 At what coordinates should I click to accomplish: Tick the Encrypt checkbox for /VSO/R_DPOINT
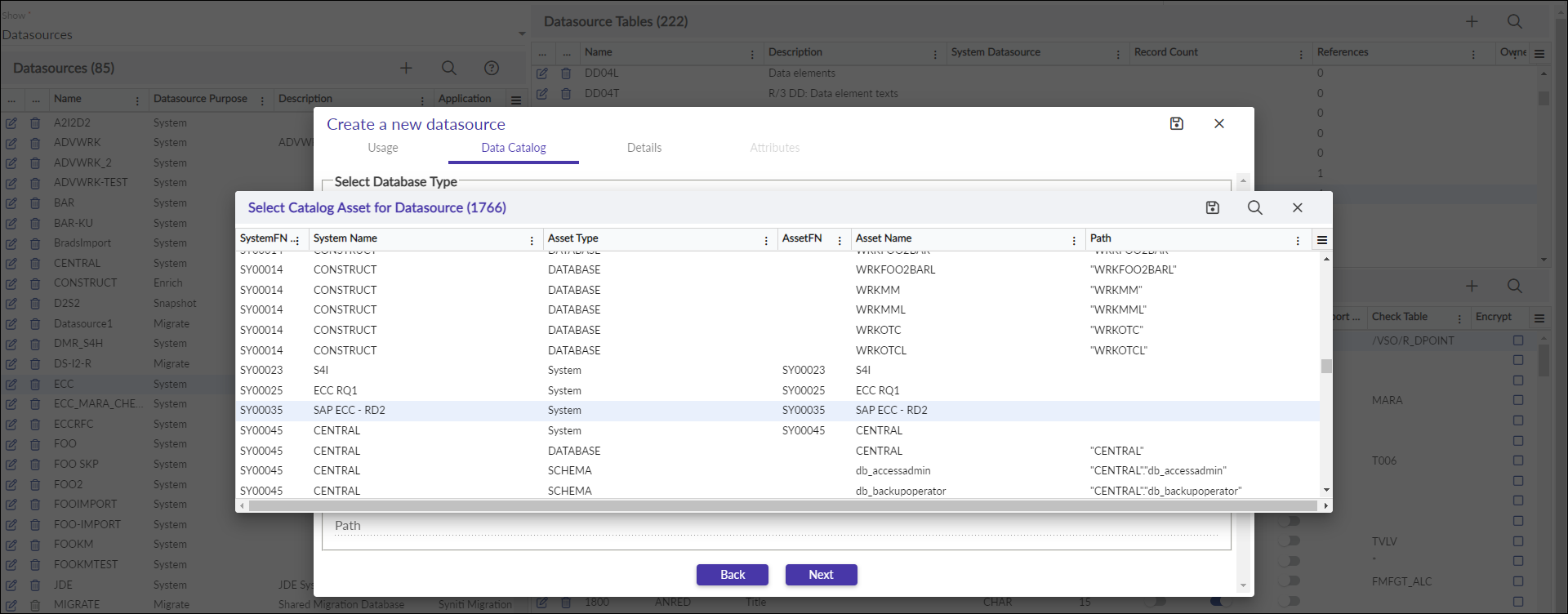[x=1518, y=340]
